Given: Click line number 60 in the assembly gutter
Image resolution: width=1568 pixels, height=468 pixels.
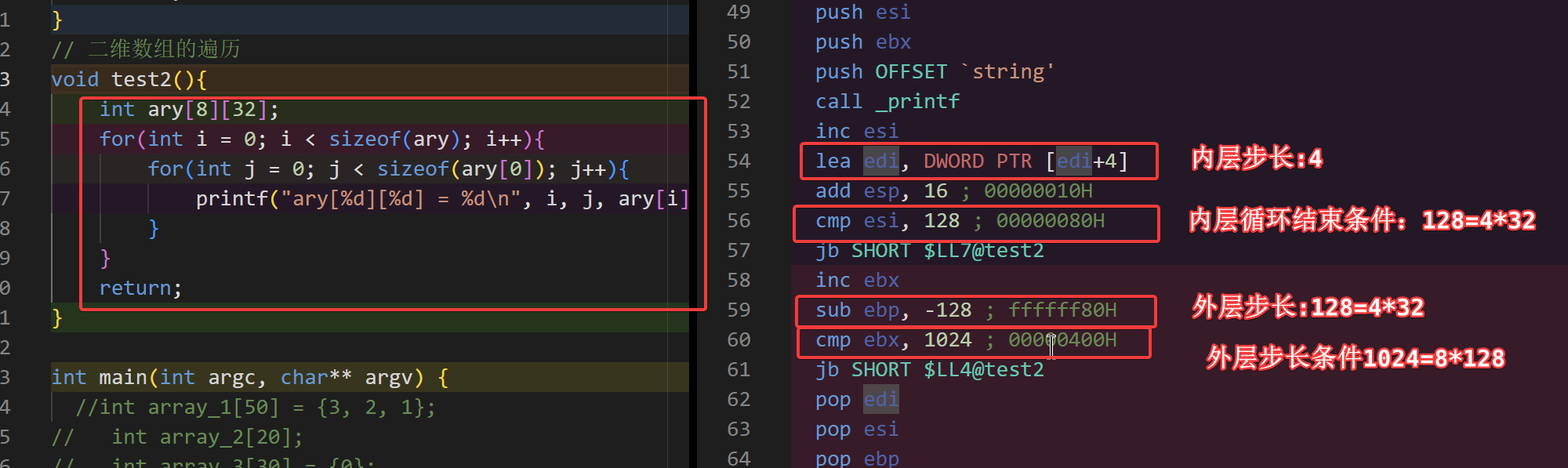Looking at the screenshot, I should (738, 340).
